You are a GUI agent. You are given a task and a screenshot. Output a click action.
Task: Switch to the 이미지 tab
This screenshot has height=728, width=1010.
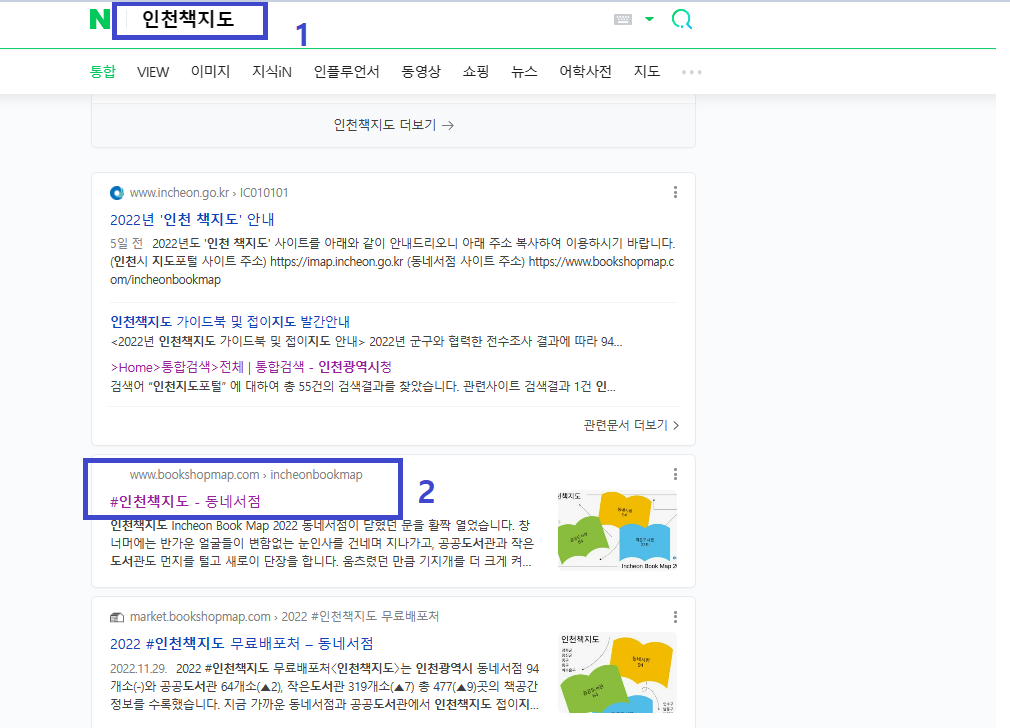click(x=210, y=72)
